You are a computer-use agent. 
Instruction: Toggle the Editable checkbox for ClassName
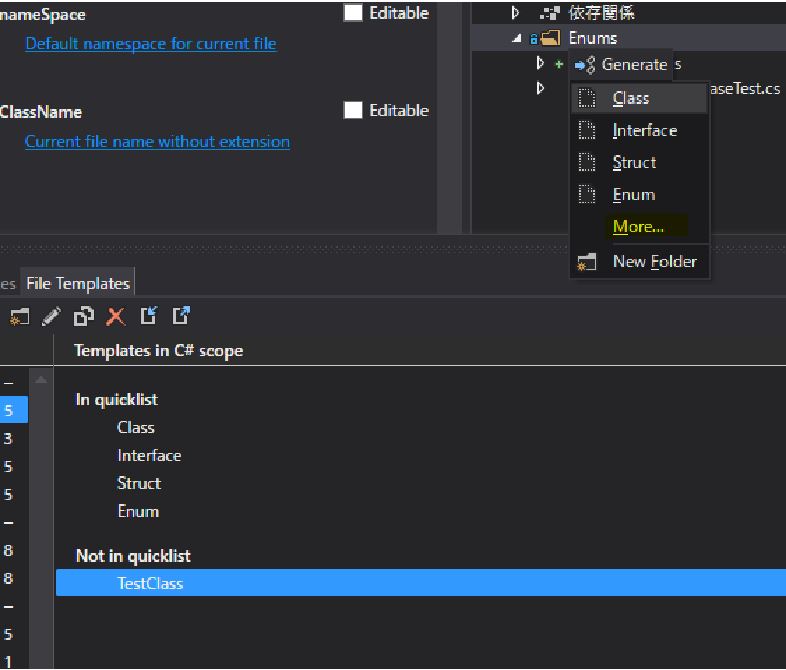[x=353, y=110]
